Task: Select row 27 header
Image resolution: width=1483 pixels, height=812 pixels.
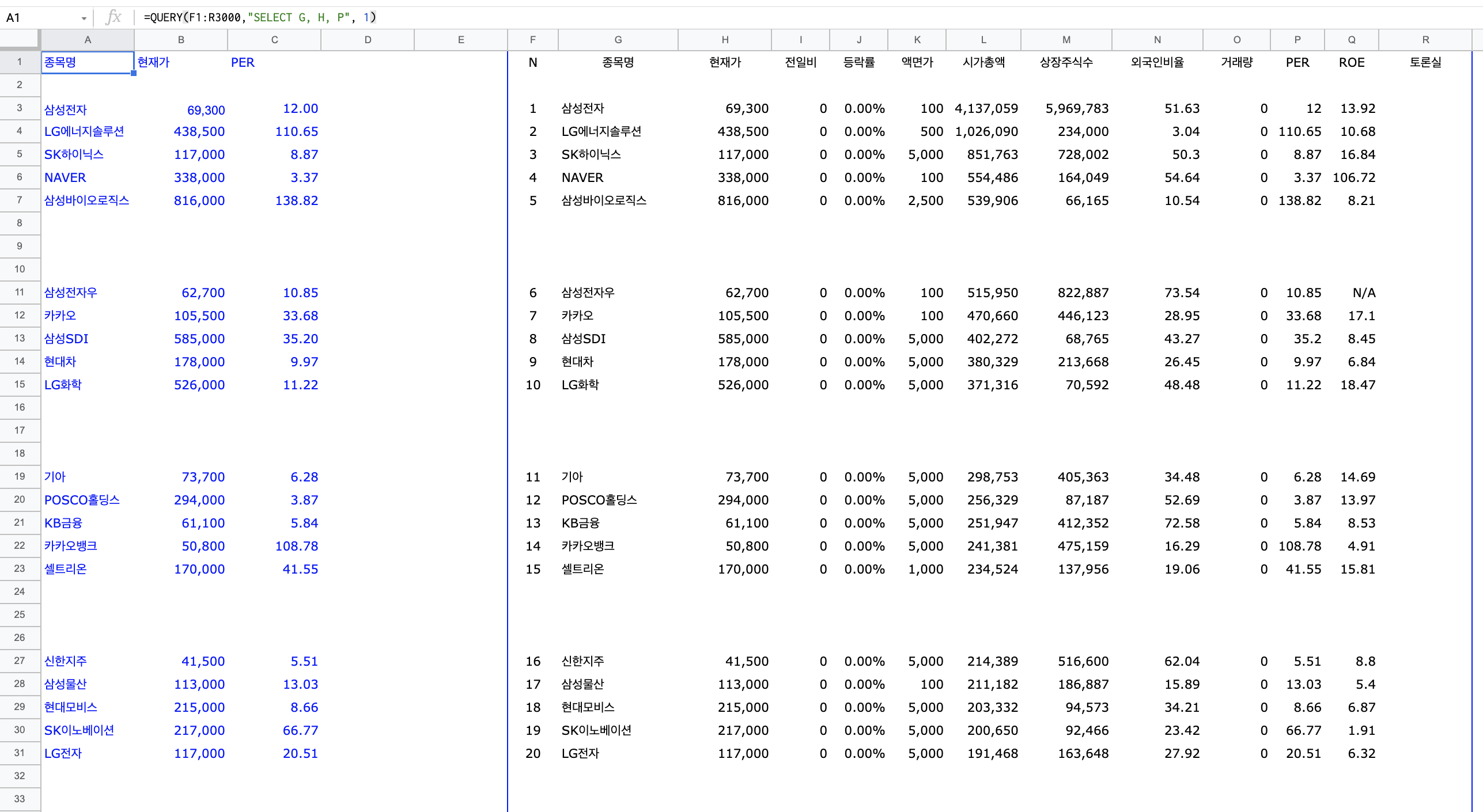Action: (20, 661)
